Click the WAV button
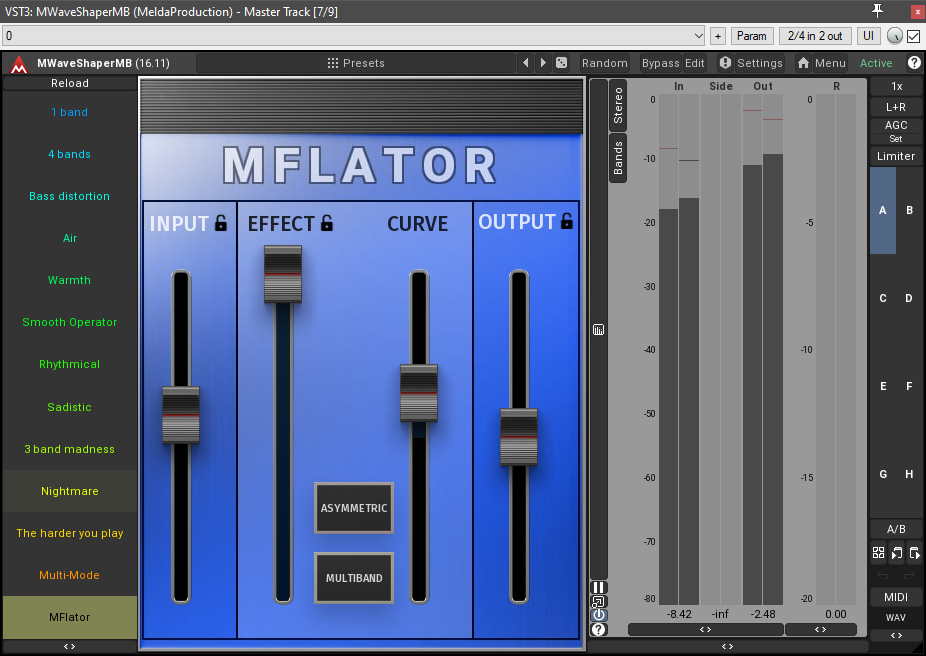This screenshot has width=926, height=656. click(896, 618)
